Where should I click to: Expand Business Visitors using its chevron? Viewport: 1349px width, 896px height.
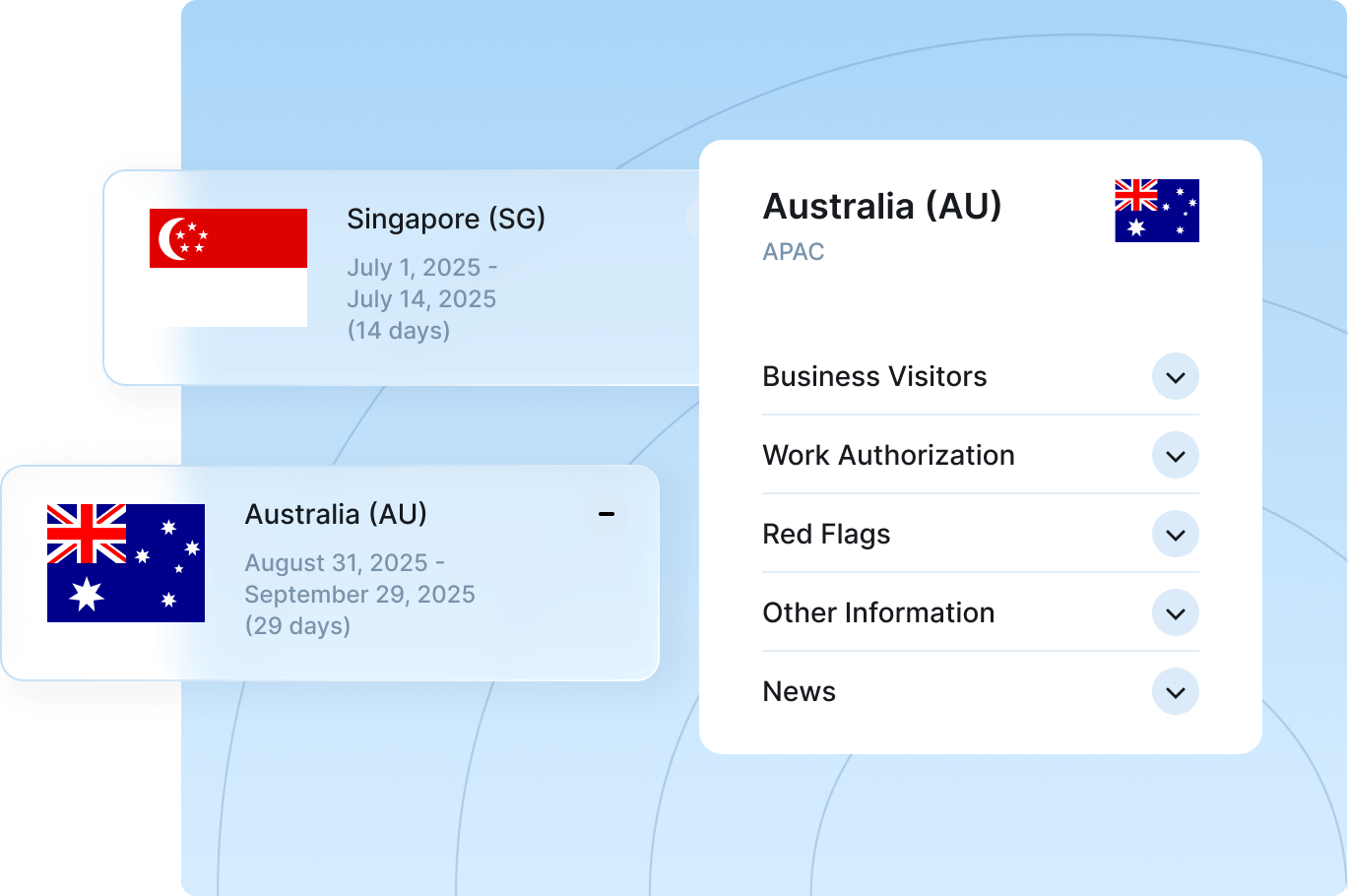pos(1175,377)
